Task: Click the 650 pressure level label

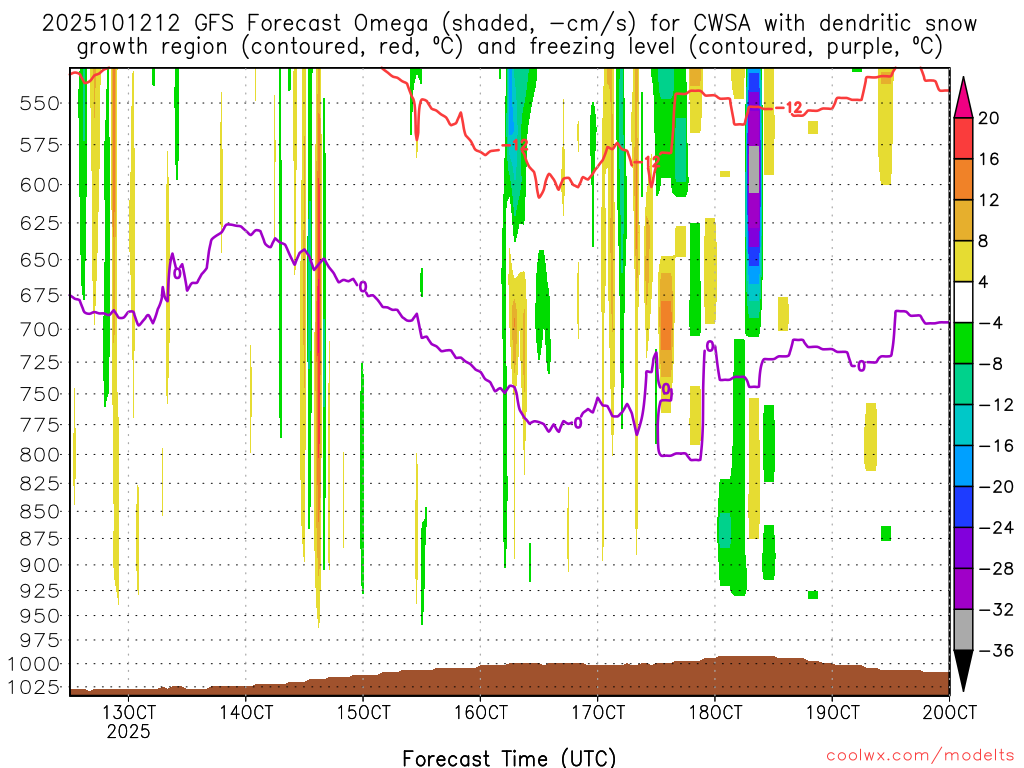Action: click(40, 260)
